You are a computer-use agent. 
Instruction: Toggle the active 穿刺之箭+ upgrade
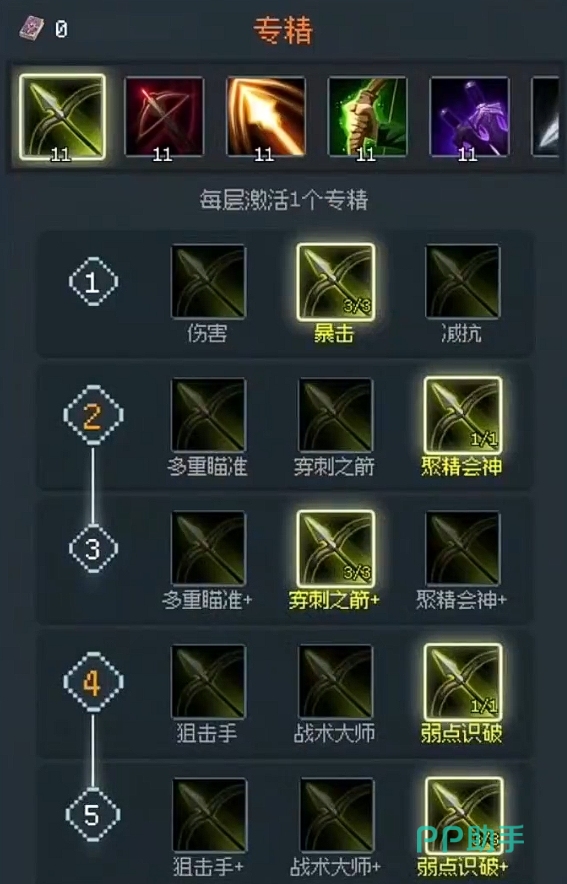pyautogui.click(x=335, y=548)
